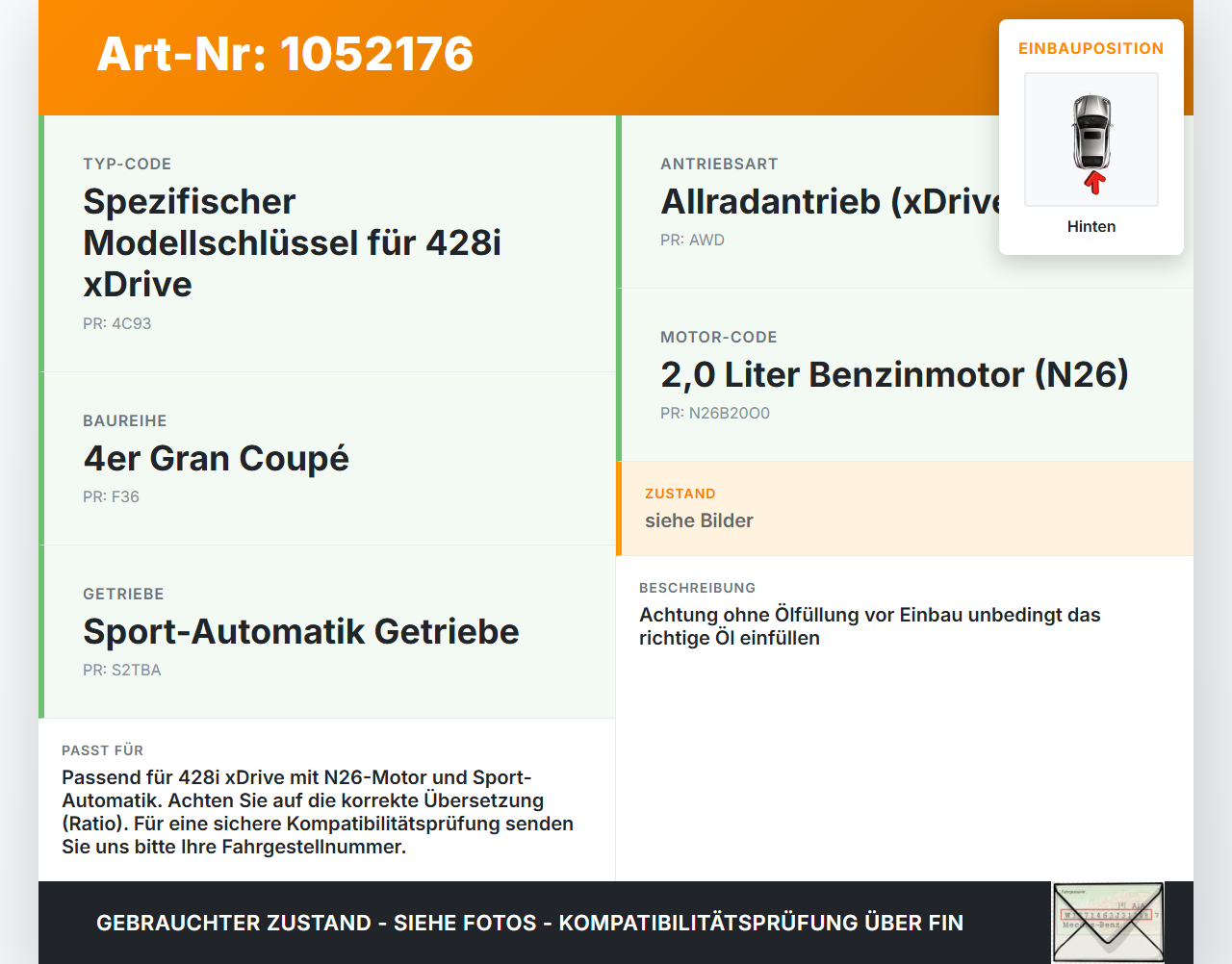
Task: Click the Art-Nr: 1052176 heading
Action: (285, 54)
